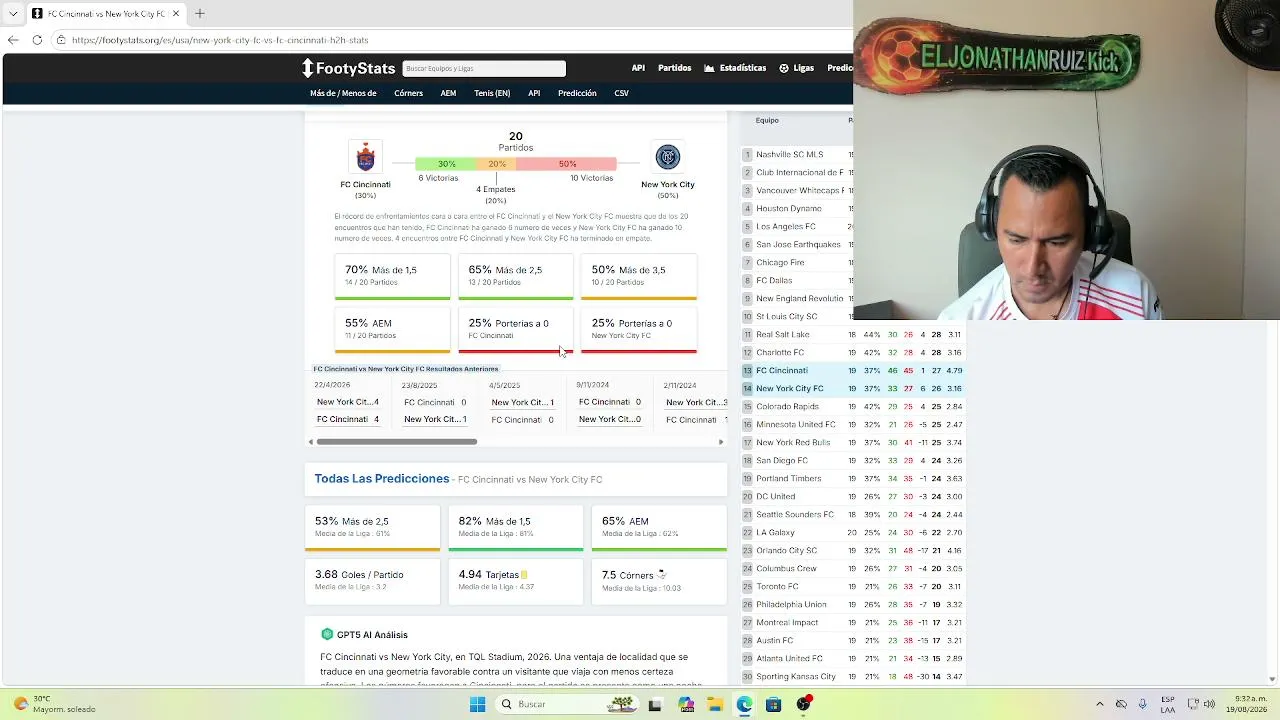Open the Estadísticas menu
The image size is (1280, 720).
pos(735,68)
